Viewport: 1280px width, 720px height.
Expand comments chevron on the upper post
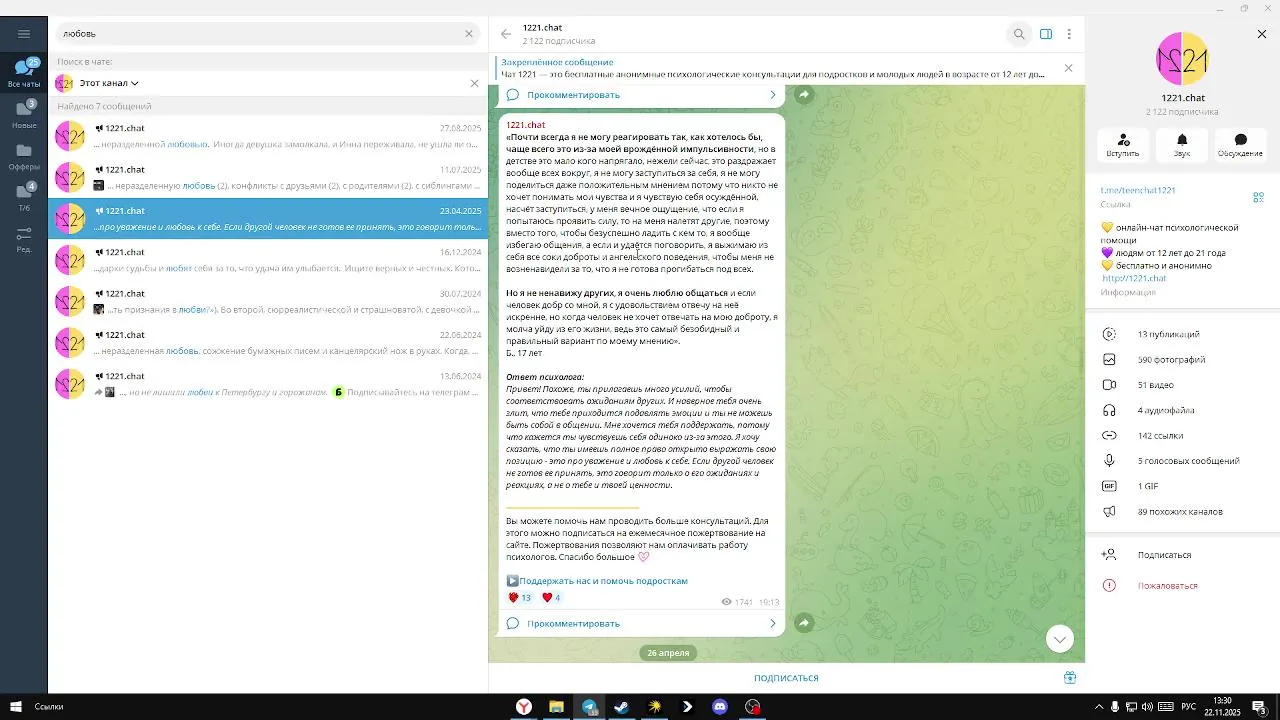[x=772, y=95]
